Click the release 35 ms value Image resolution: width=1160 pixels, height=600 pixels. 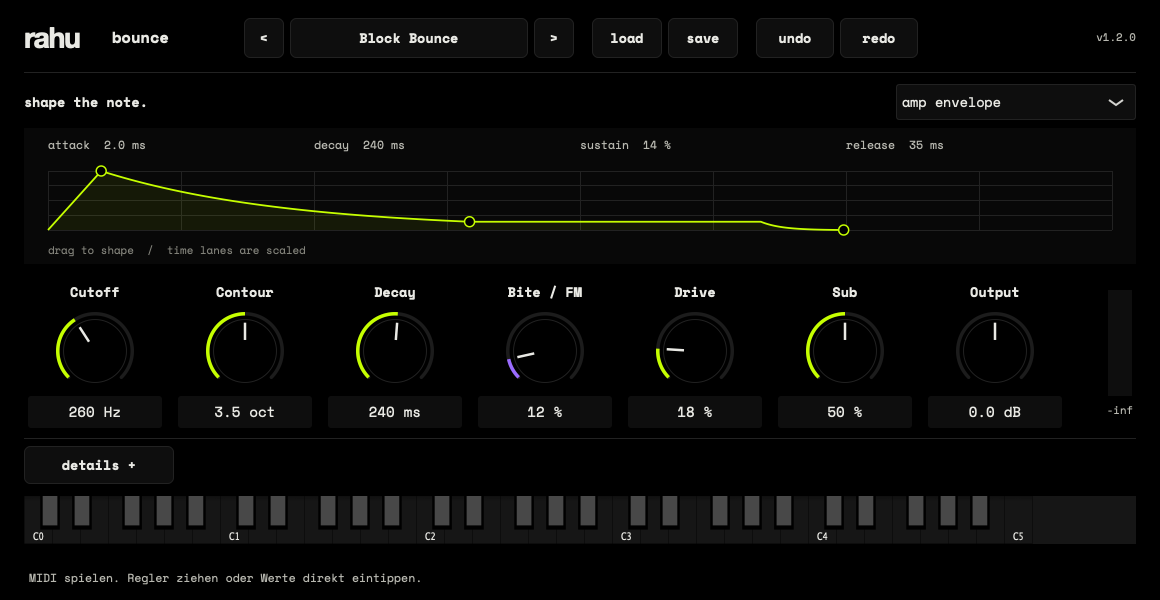[895, 145]
